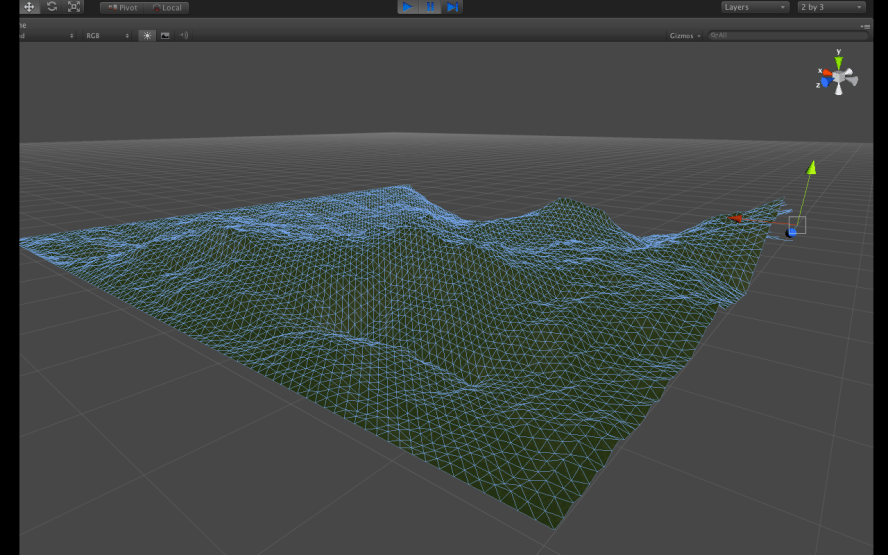The image size is (888, 555).
Task: Select the Scale transform tool
Action: tap(74, 7)
